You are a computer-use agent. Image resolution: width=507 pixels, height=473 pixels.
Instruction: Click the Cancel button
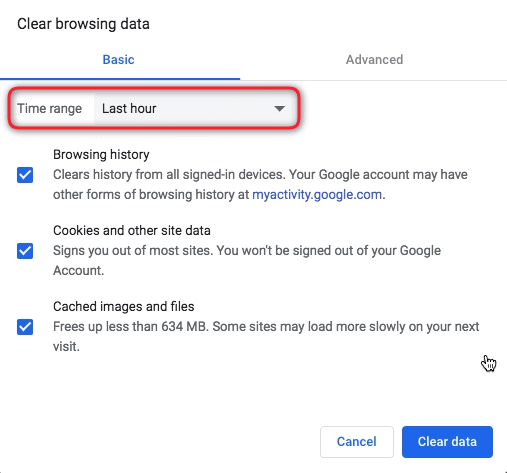point(357,442)
